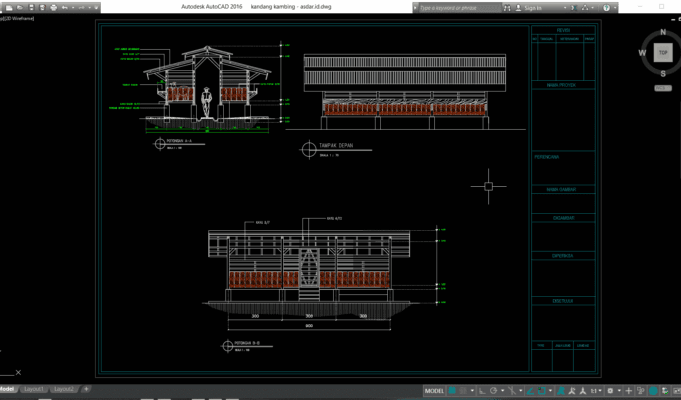This screenshot has height=400, width=681.
Task: Click the REVISI title block header
Action: 563,30
